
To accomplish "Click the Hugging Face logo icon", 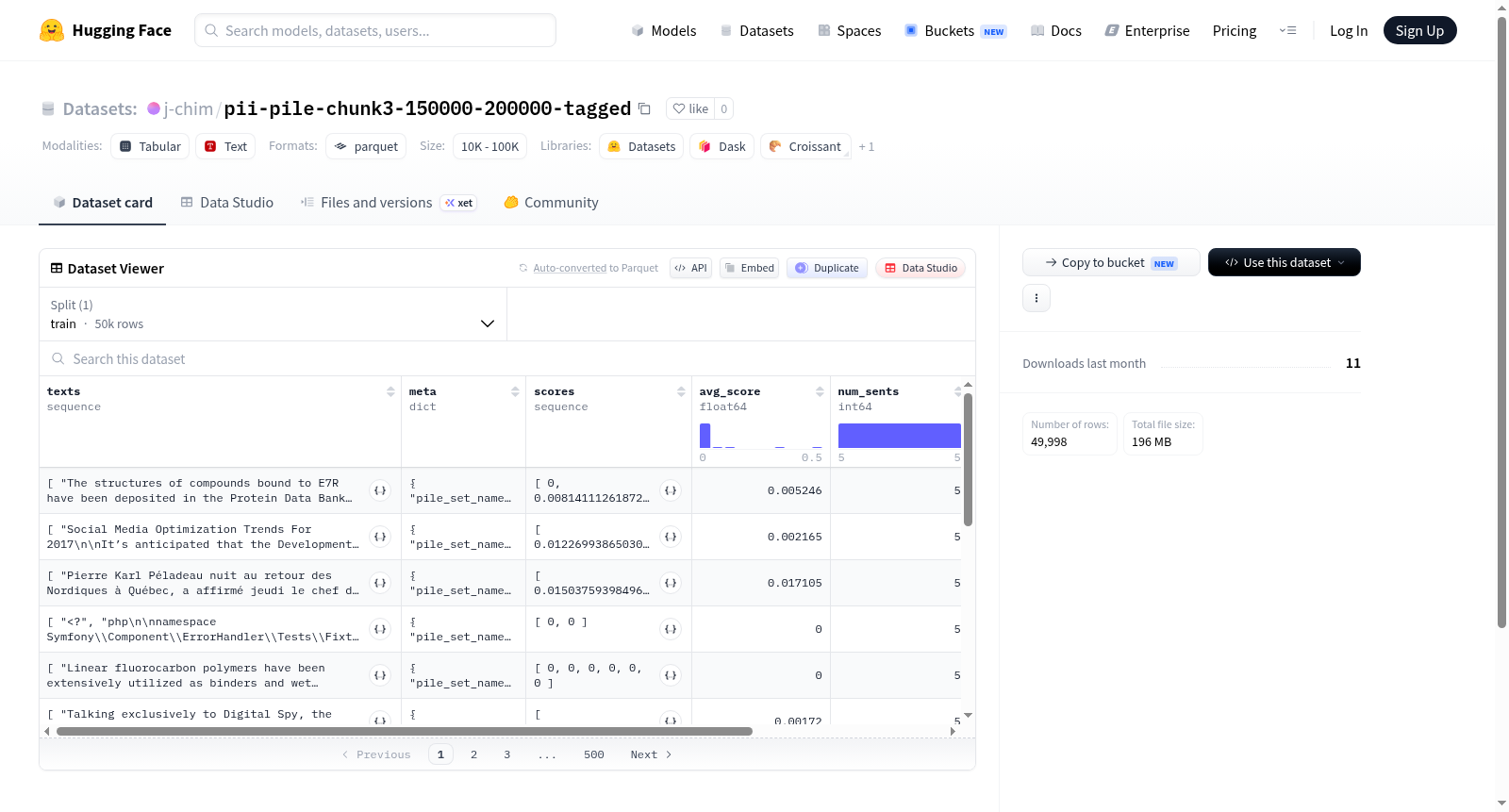I will point(52,30).
